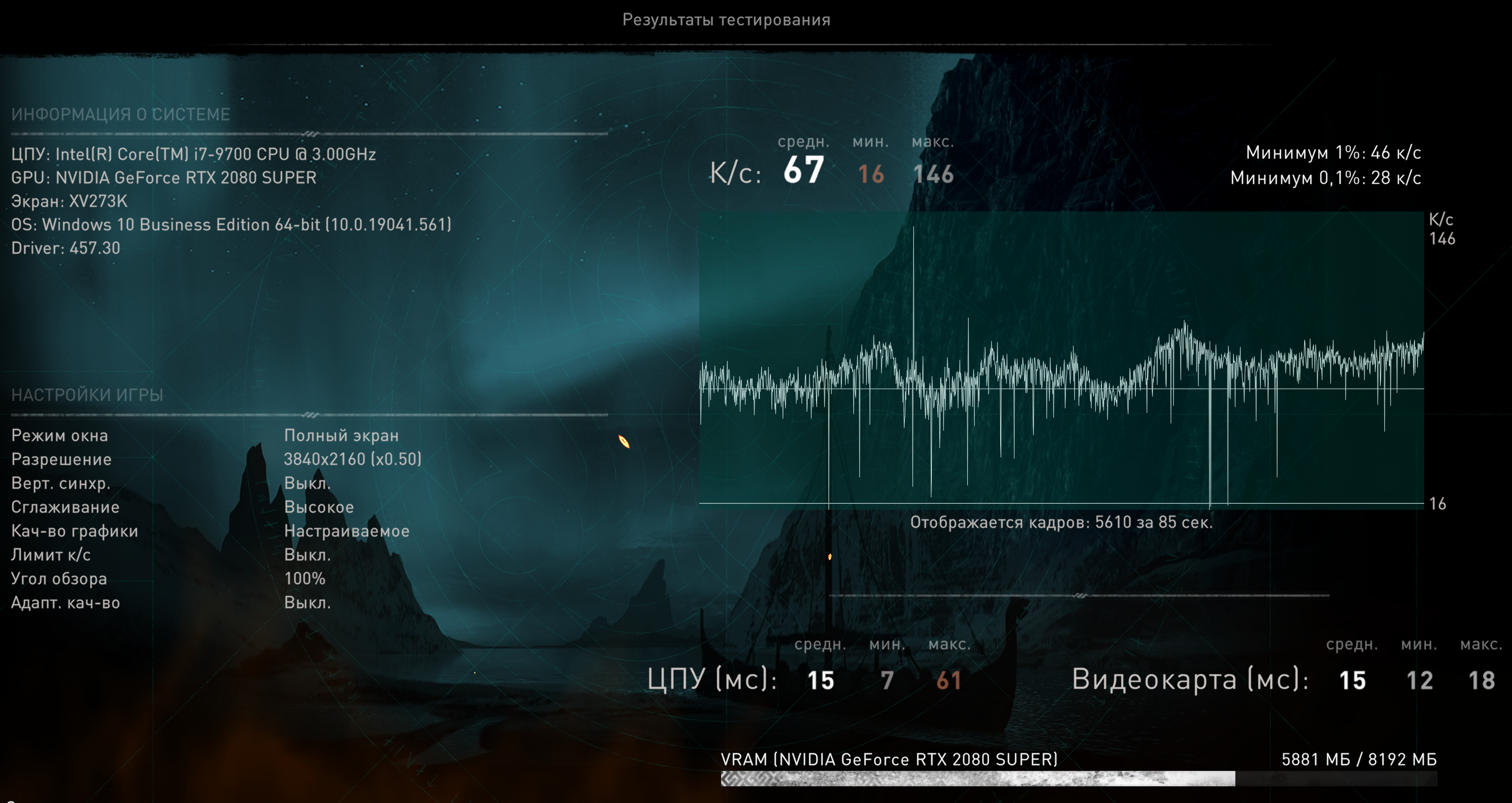The height and width of the screenshot is (803, 1512).
Task: Click the Разрешение value 3840x2160 (x0.50)
Action: tap(353, 459)
